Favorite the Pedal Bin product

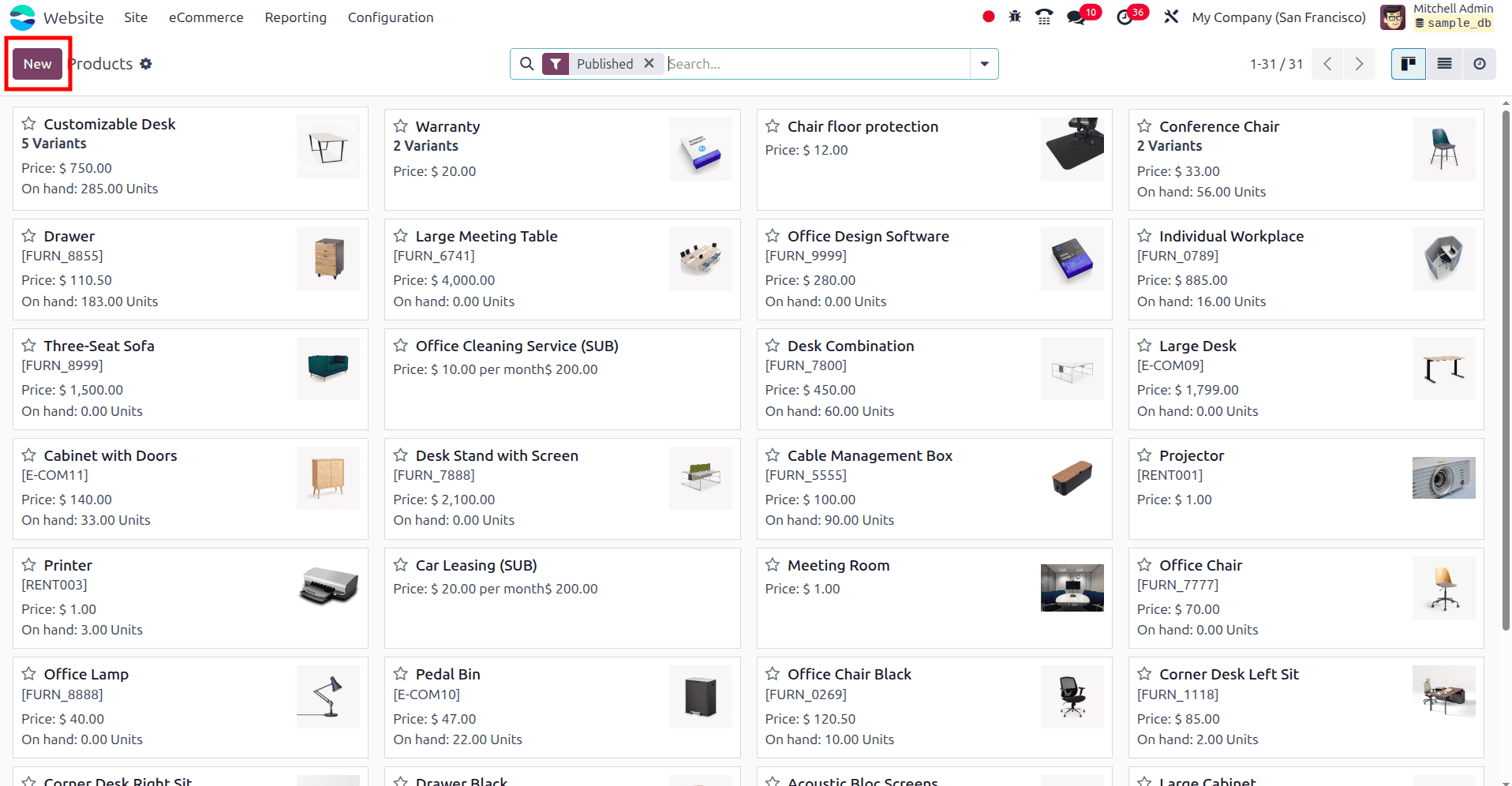click(x=401, y=674)
